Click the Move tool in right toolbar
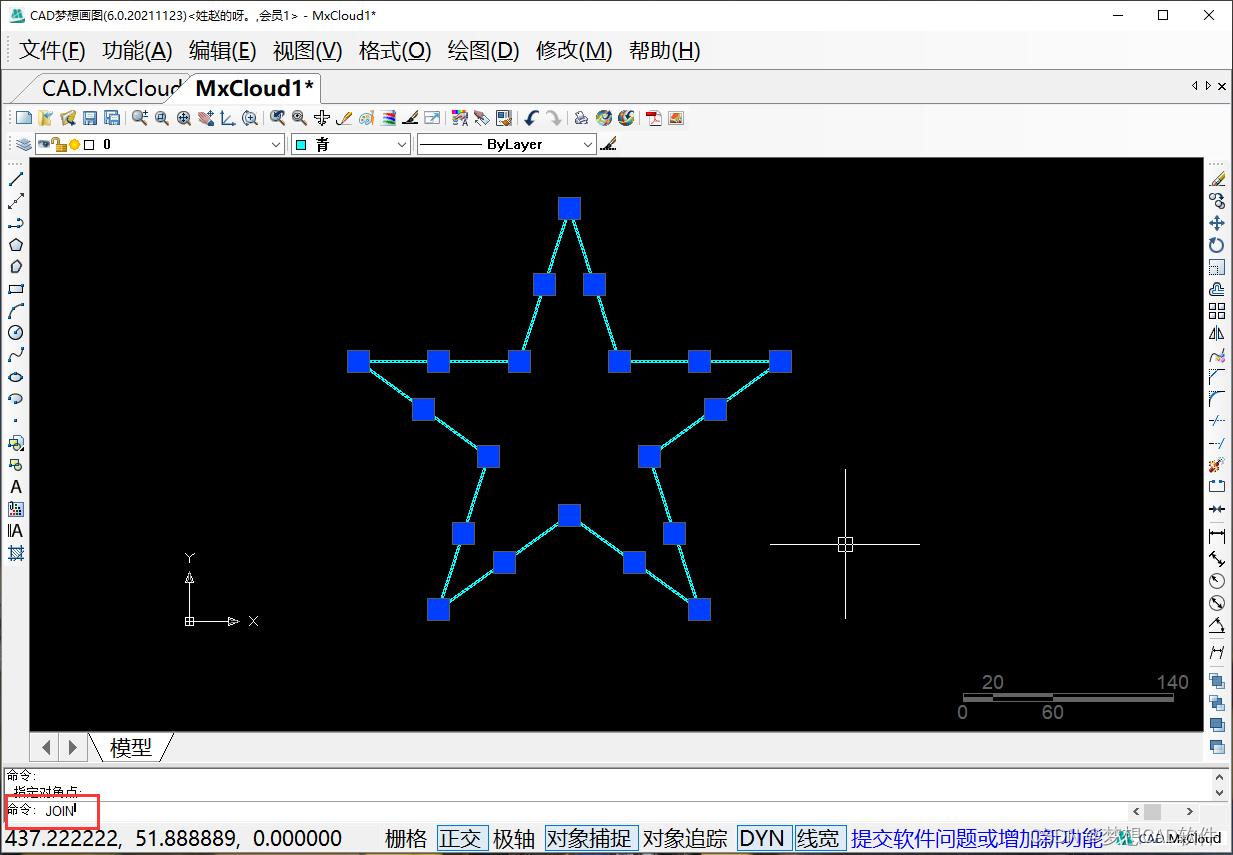Screen dimensions: 1233x855 click(x=1217, y=223)
